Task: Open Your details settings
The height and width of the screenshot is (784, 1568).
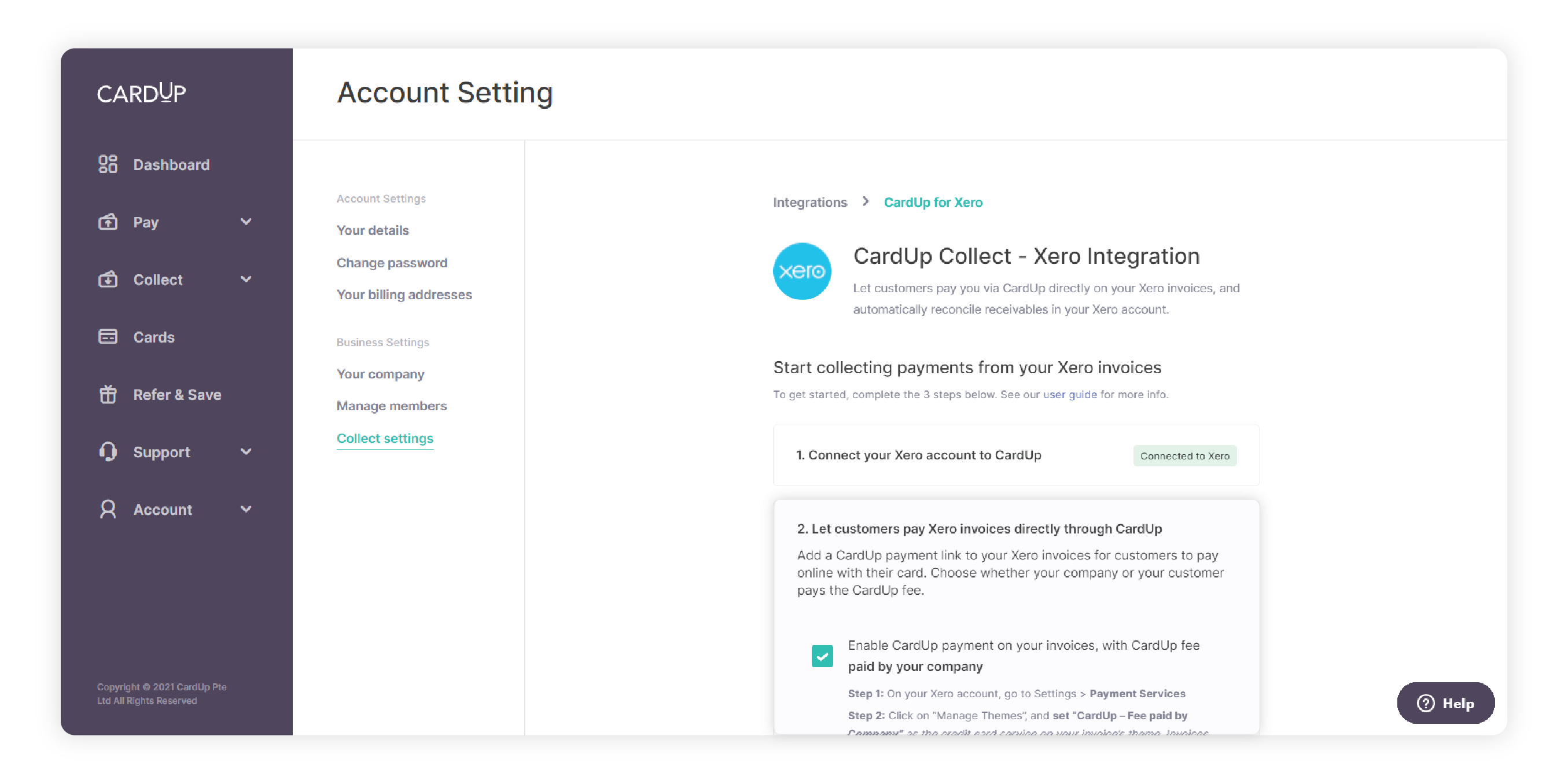Action: (x=373, y=230)
